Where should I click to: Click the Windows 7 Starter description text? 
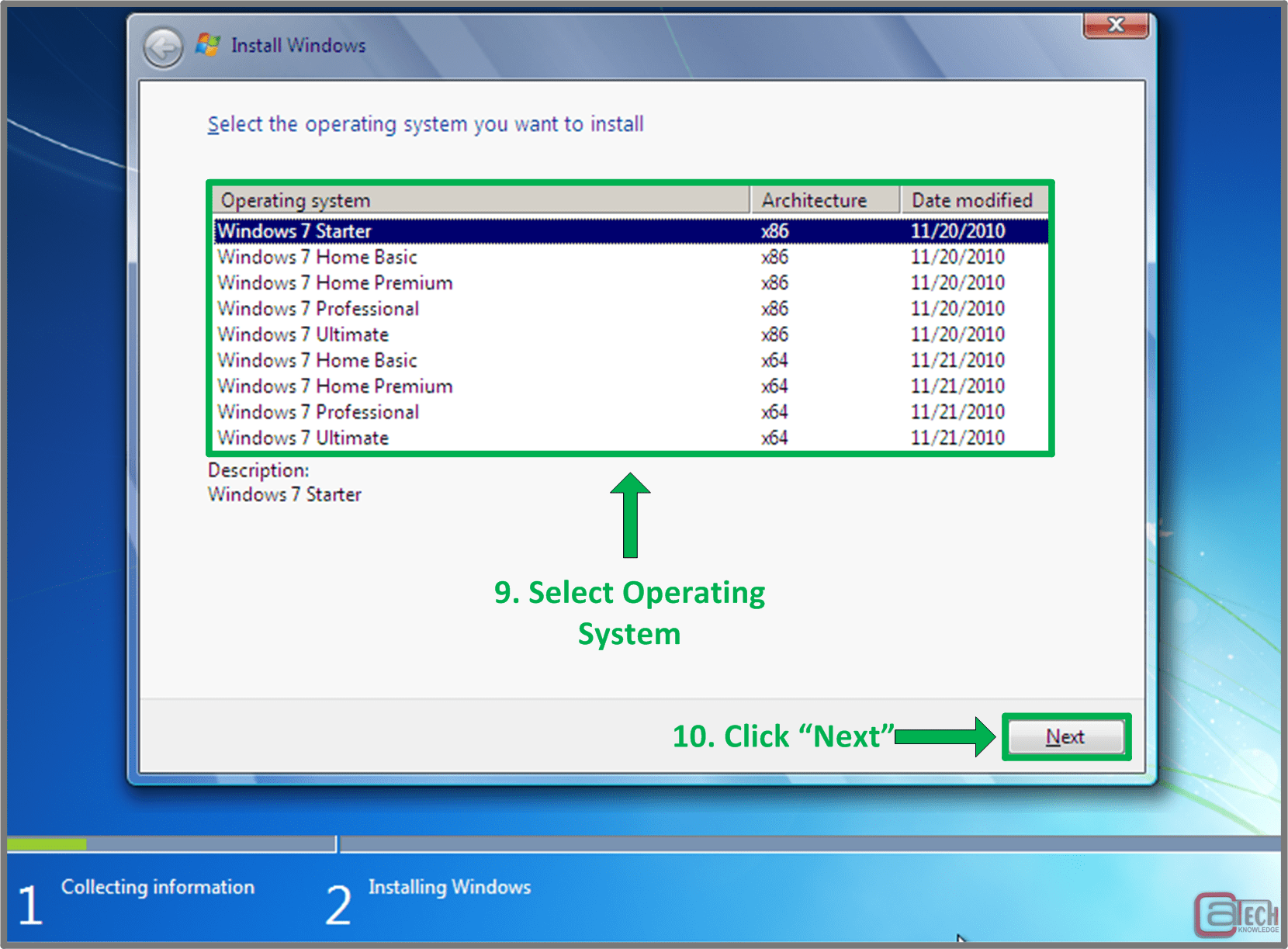click(285, 494)
